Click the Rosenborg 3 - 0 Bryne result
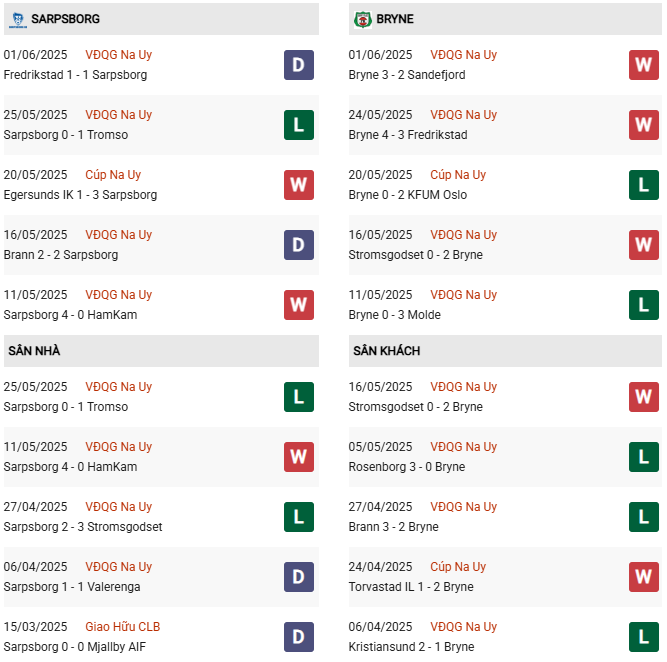Screen dimensions: 667x662 [407, 467]
